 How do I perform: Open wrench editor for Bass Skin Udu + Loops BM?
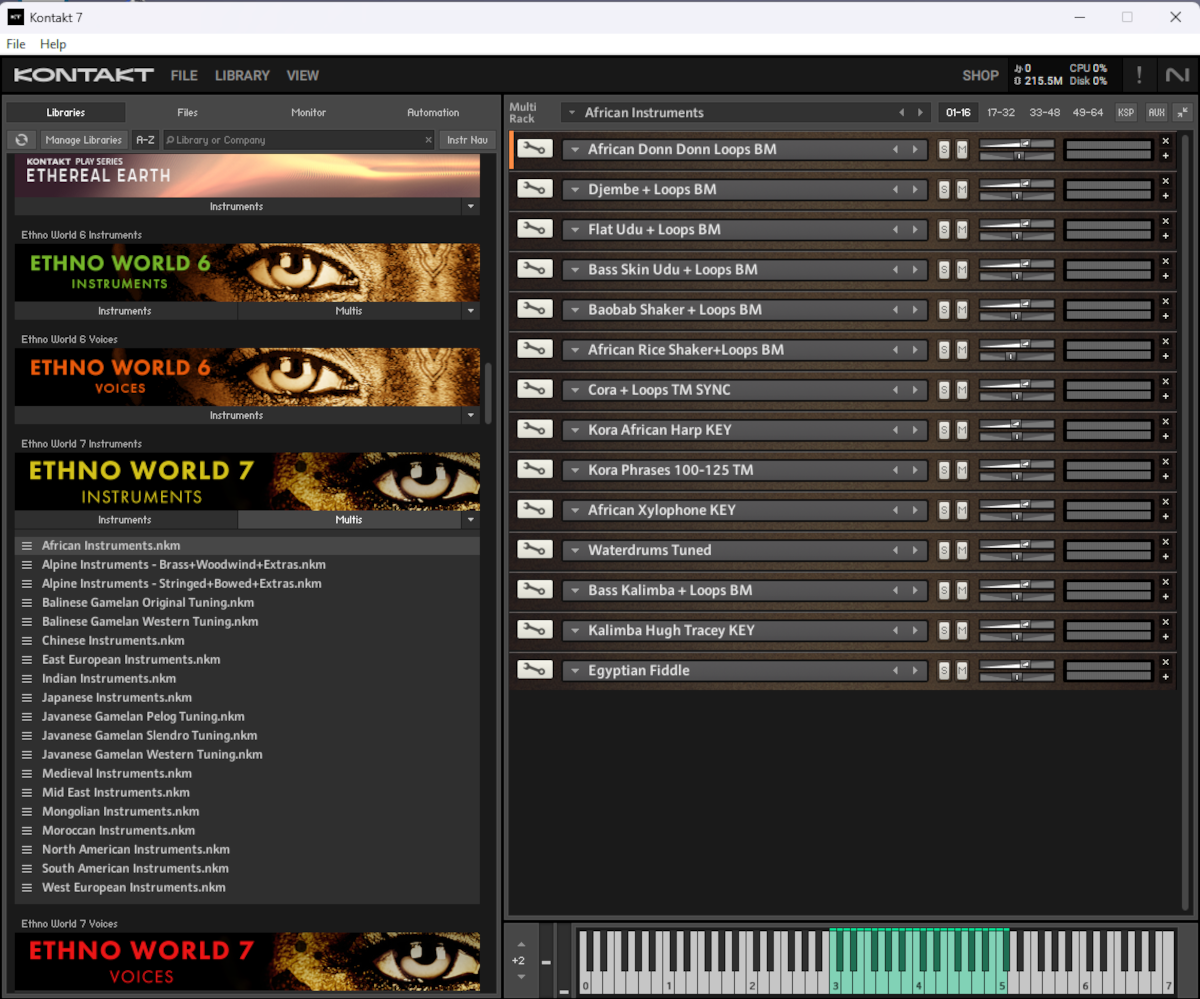[535, 269]
